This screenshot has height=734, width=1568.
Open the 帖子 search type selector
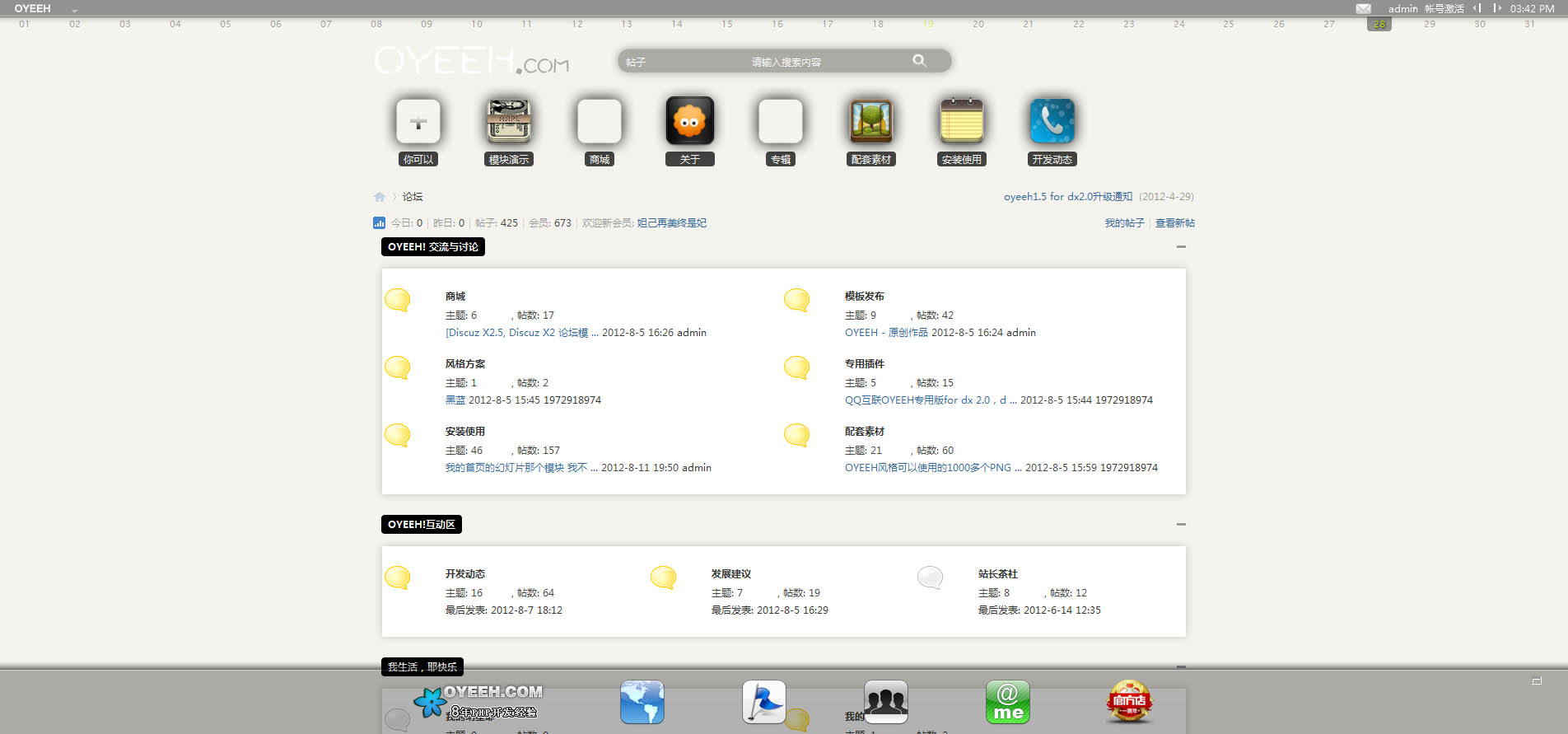(x=635, y=62)
